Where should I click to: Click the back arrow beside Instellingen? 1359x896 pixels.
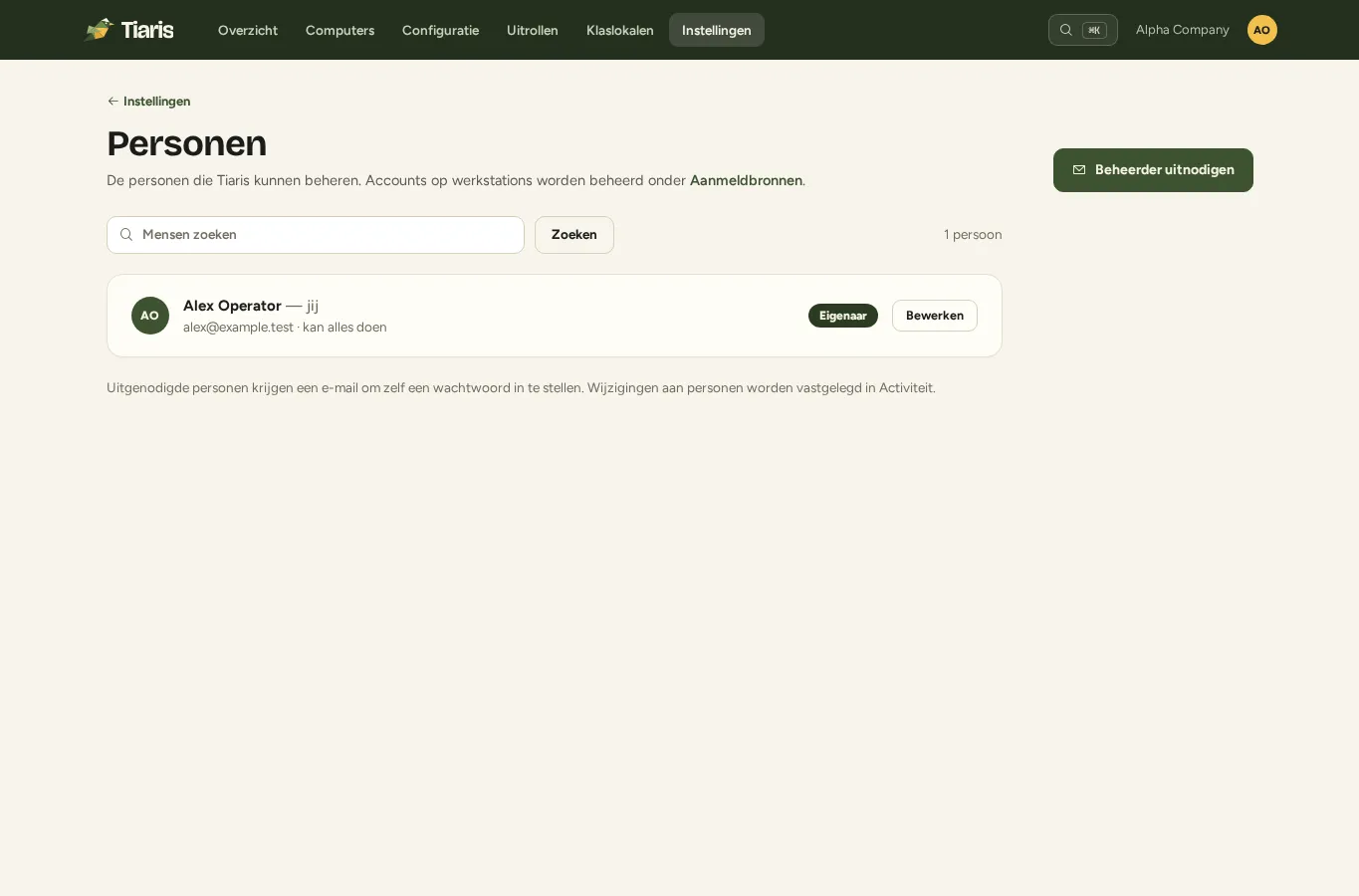(113, 102)
